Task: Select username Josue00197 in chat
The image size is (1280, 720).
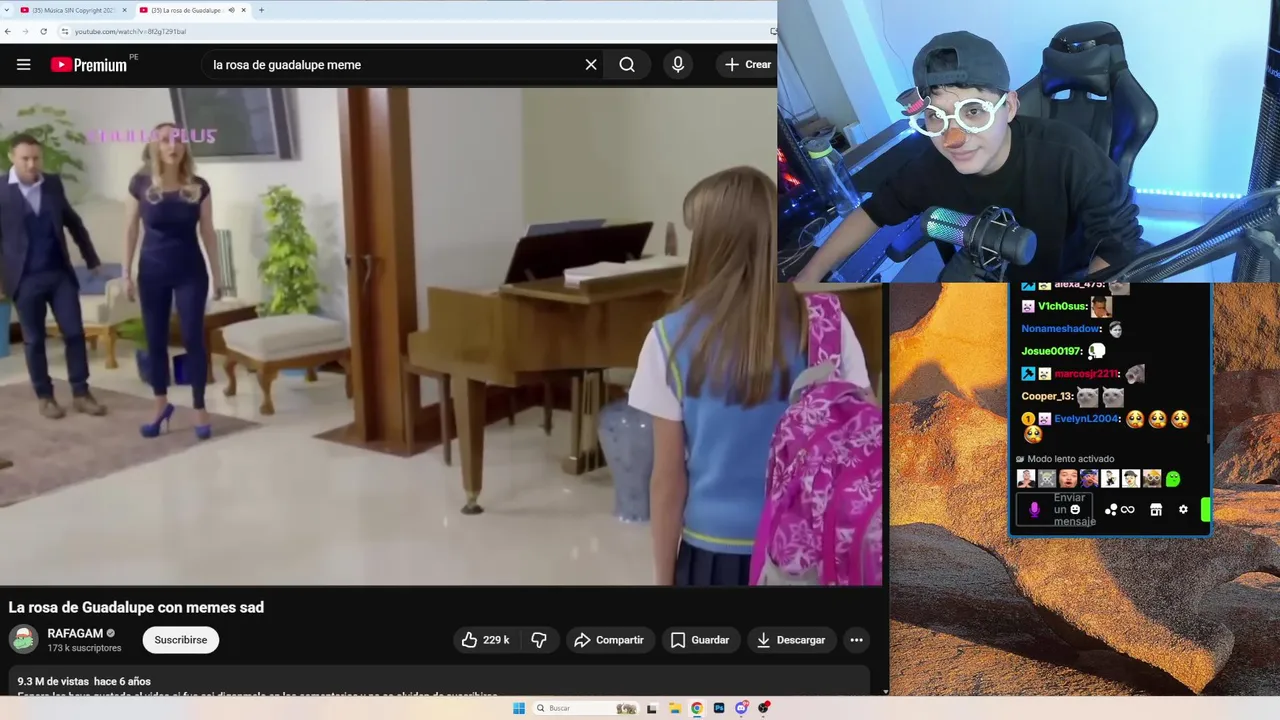Action: (1051, 351)
